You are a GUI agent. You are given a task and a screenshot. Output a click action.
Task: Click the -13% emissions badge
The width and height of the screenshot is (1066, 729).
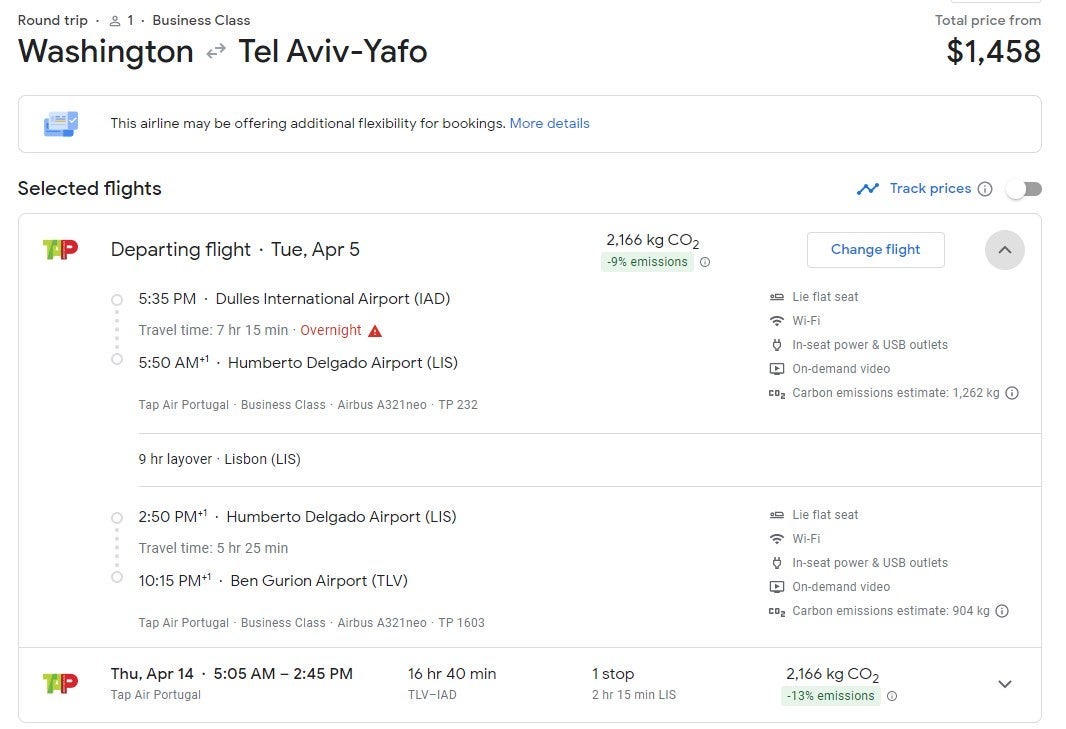(830, 696)
